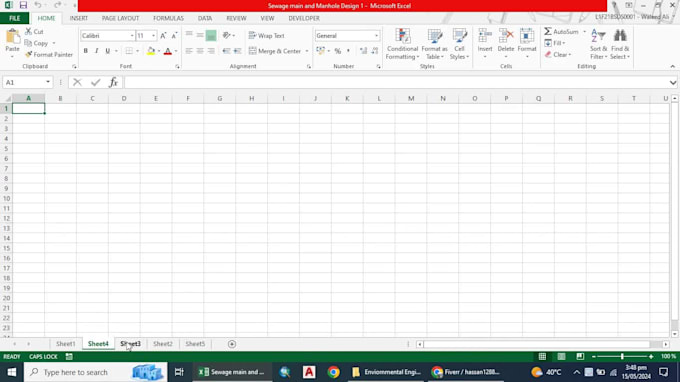
Task: Switch to the DATA tab
Action: pos(205,18)
